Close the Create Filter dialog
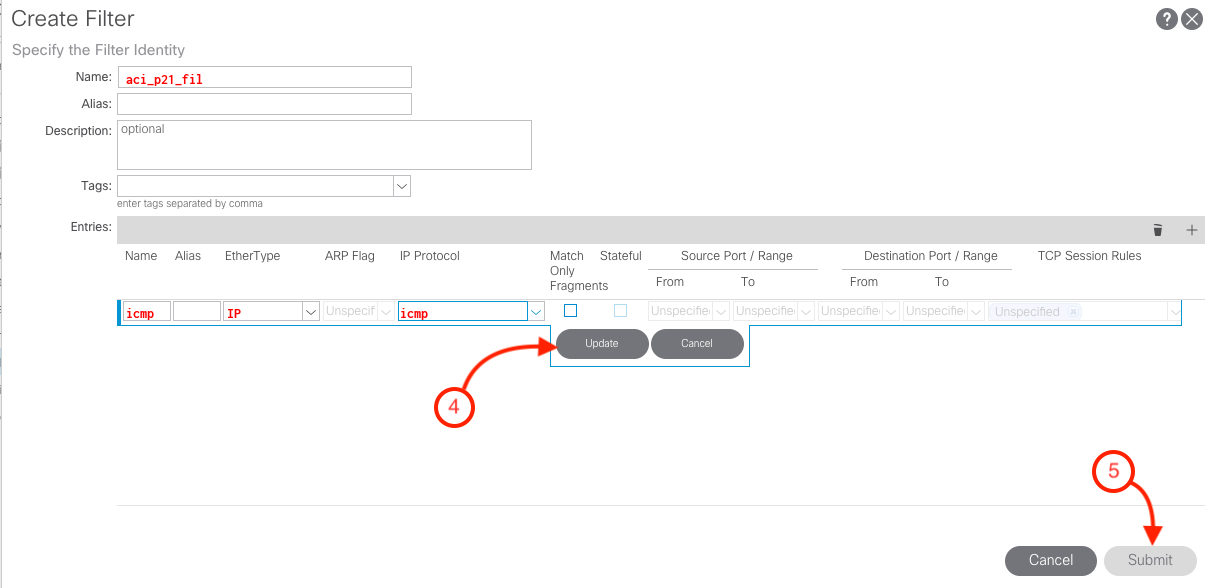The height and width of the screenshot is (588, 1214). (x=1191, y=19)
